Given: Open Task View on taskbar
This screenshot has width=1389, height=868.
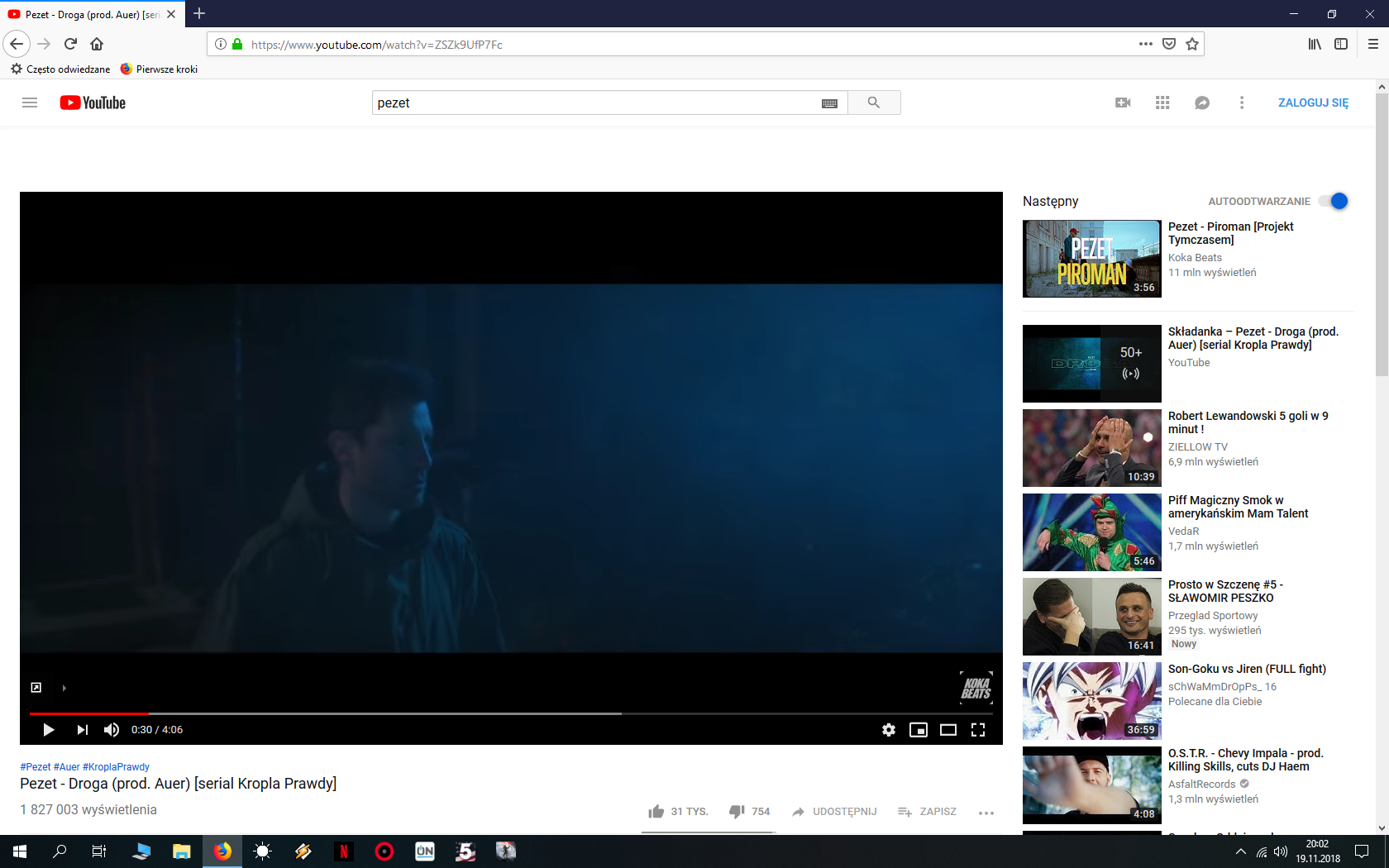Looking at the screenshot, I should 99,851.
